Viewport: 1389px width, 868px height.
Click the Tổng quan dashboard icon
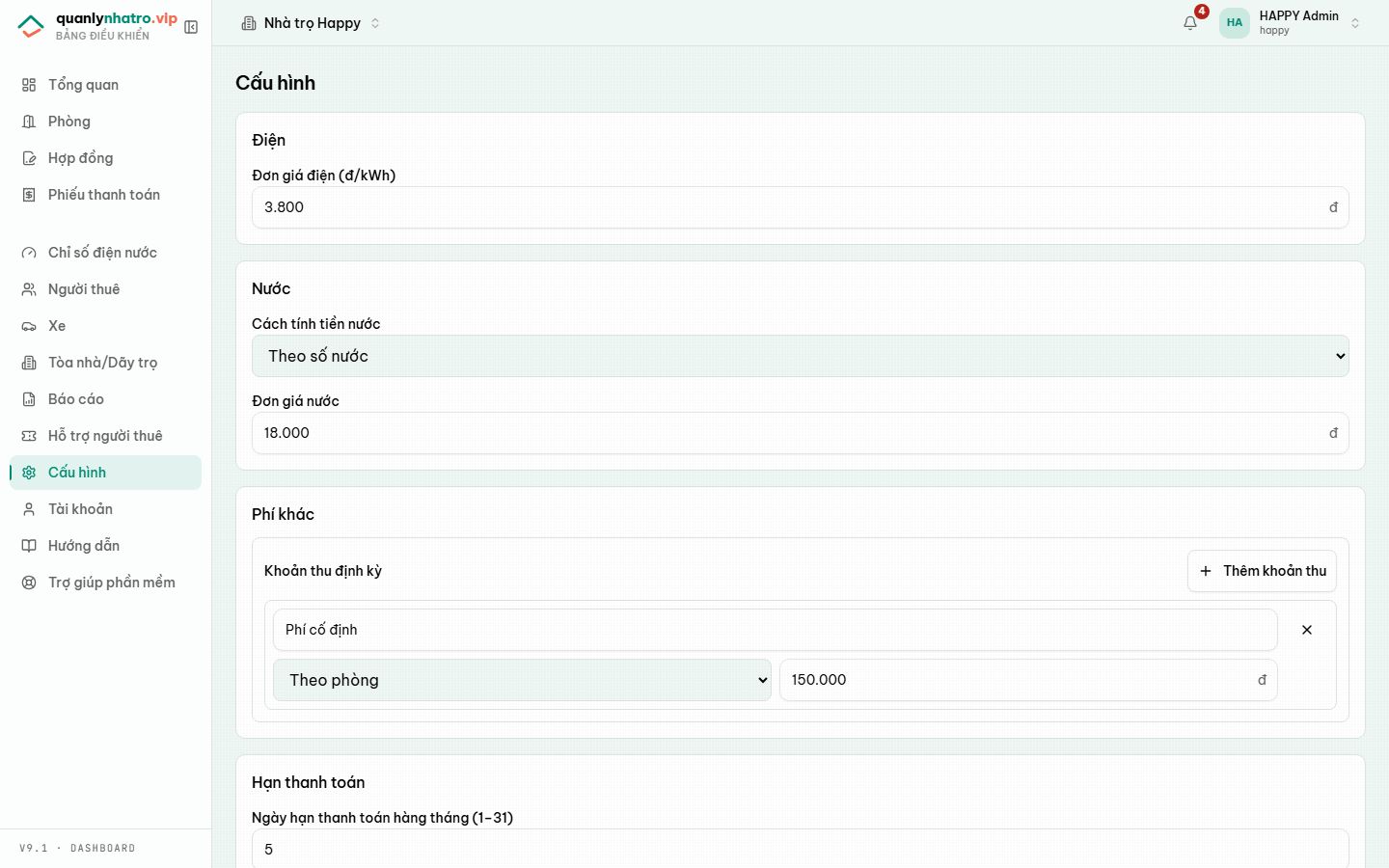29,85
